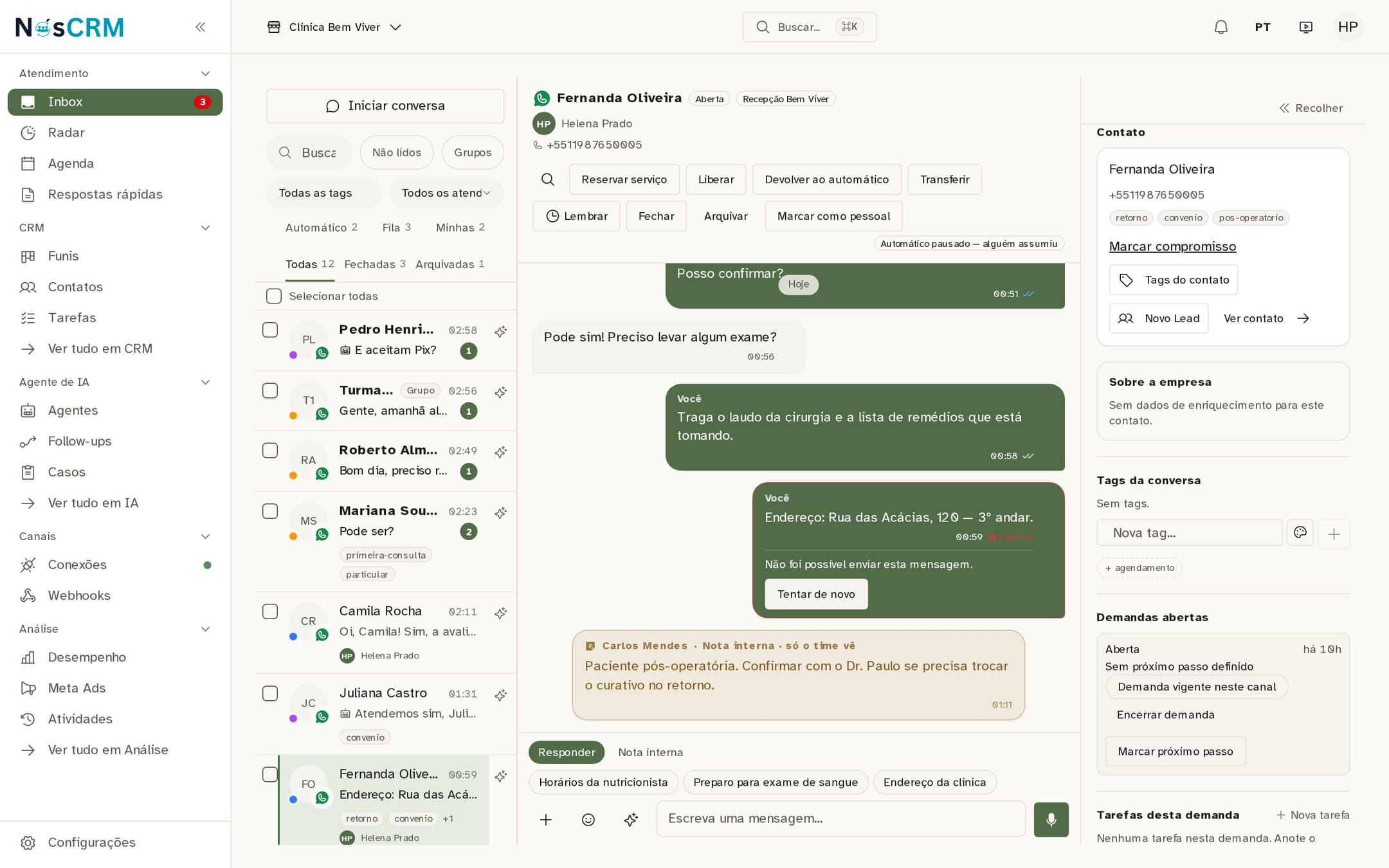Switch to Fechadas tab
1389x868 pixels.
click(x=375, y=264)
